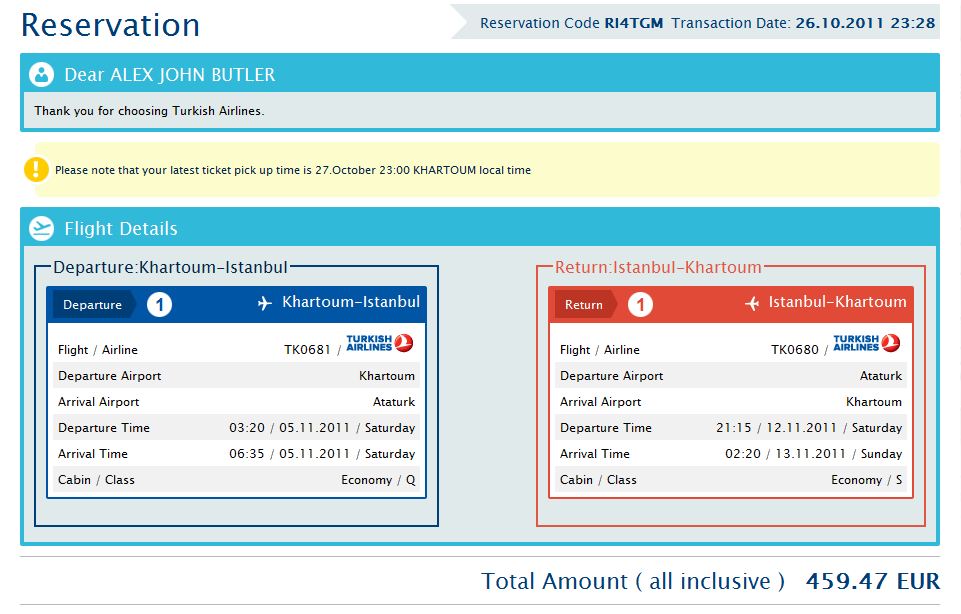Click the Turkish Airlines logo for flight TK0681
This screenshot has width=961, height=614.
(379, 343)
